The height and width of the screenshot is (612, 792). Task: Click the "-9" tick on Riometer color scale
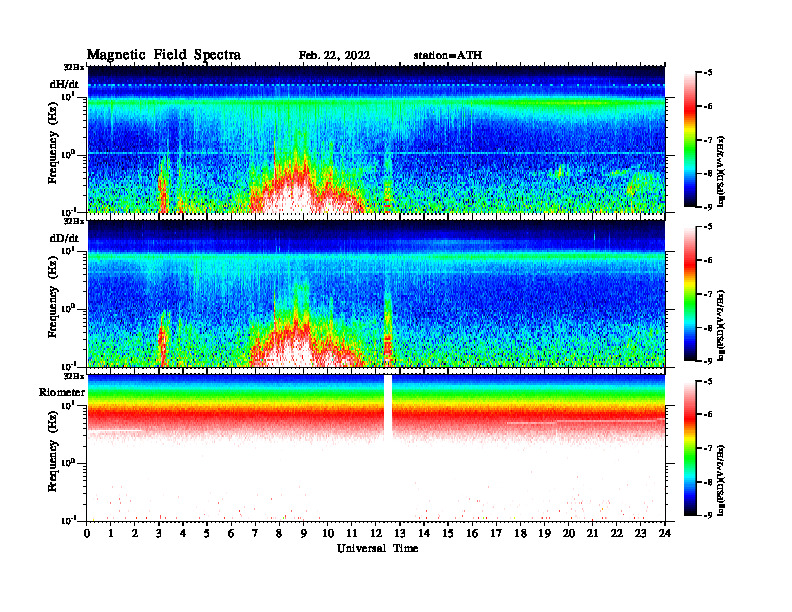click(708, 515)
